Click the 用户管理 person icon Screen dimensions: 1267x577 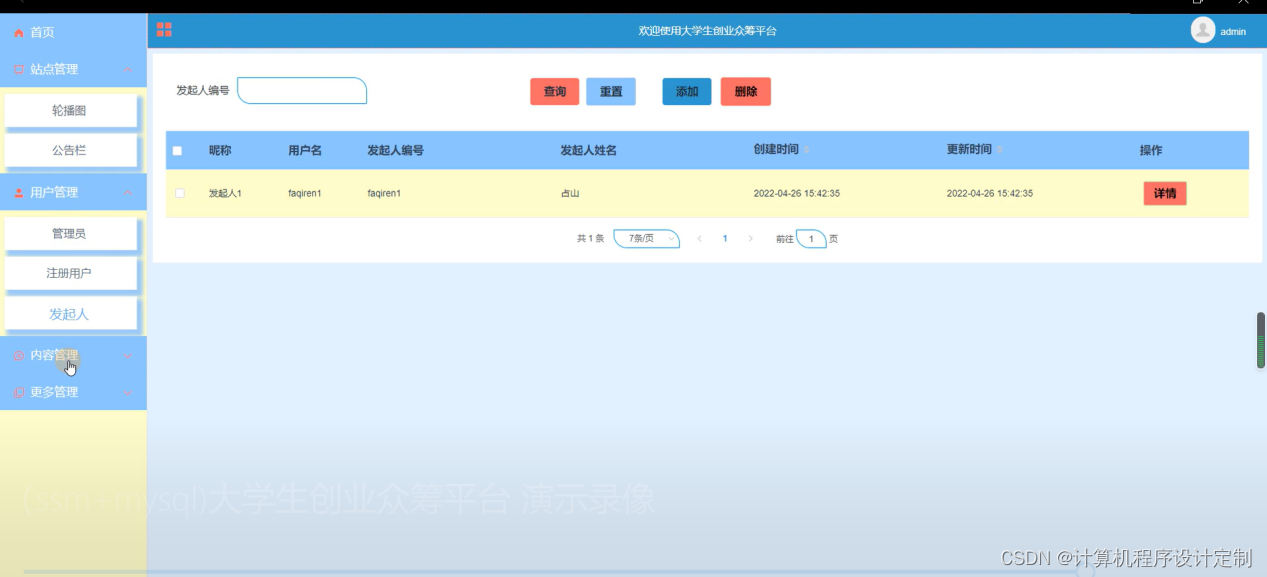18,192
